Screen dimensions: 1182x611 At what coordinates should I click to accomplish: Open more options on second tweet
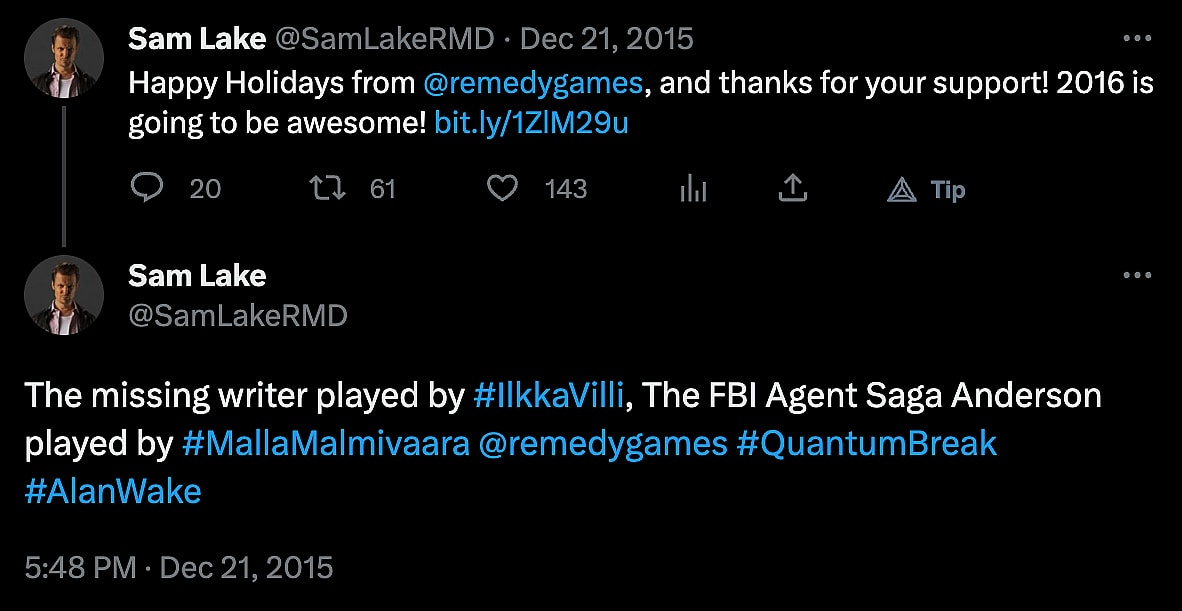pos(1137,275)
